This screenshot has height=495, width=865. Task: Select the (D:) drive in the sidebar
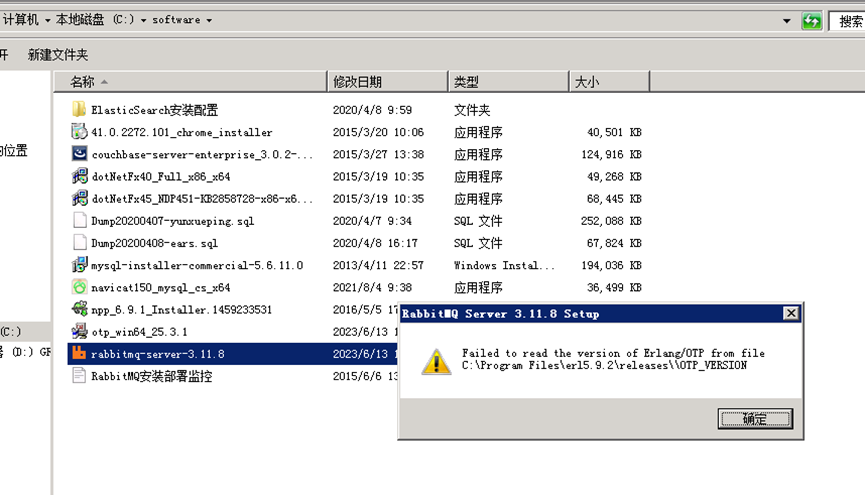coord(25,352)
